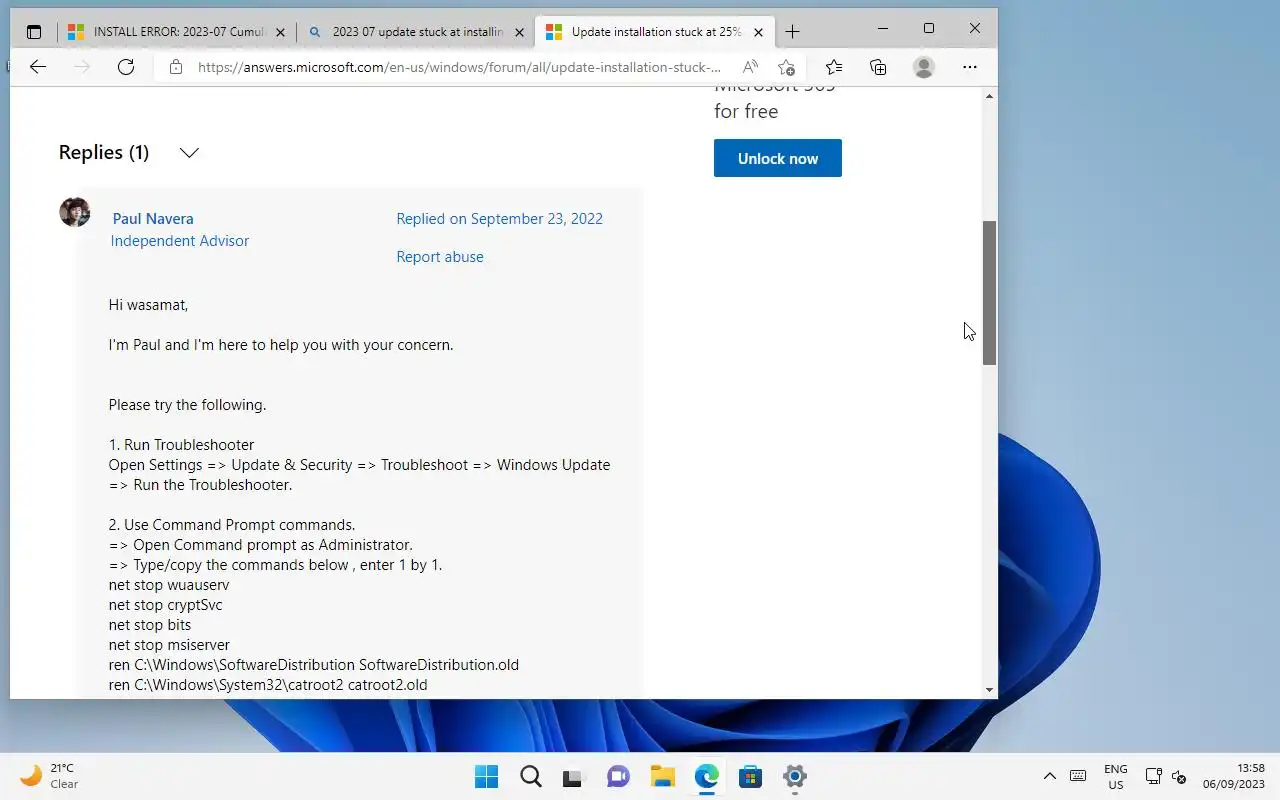The height and width of the screenshot is (800, 1280).
Task: Close the 'Update installation stuck at 25%' tab
Action: coord(758,32)
